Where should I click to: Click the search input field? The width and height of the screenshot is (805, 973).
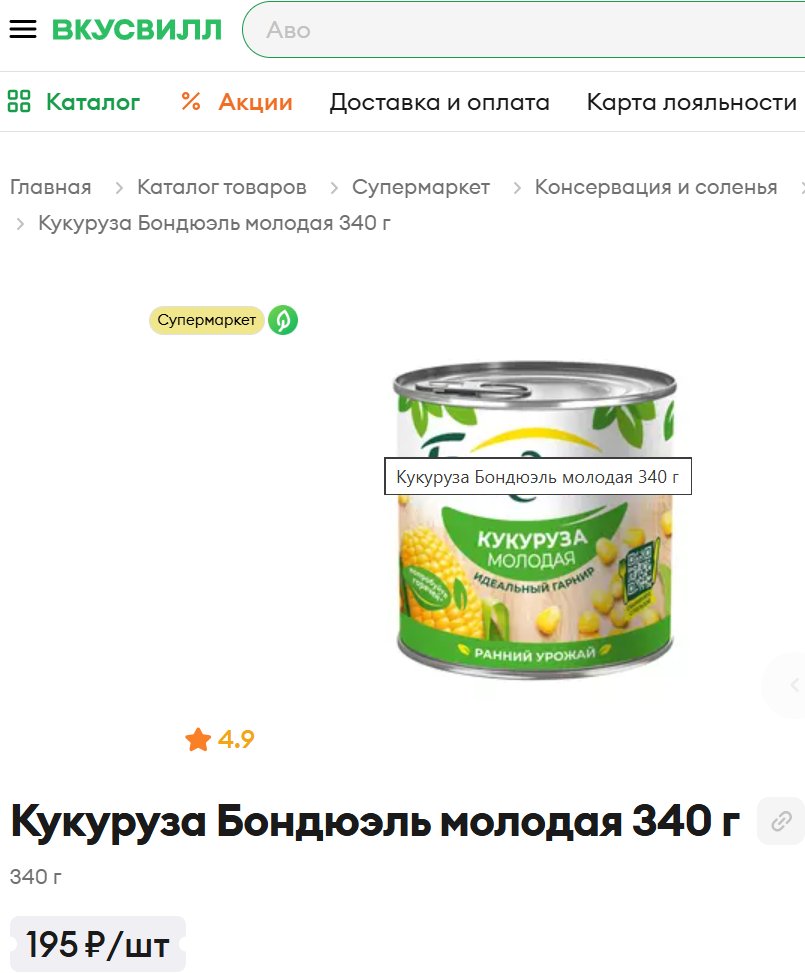[x=524, y=30]
